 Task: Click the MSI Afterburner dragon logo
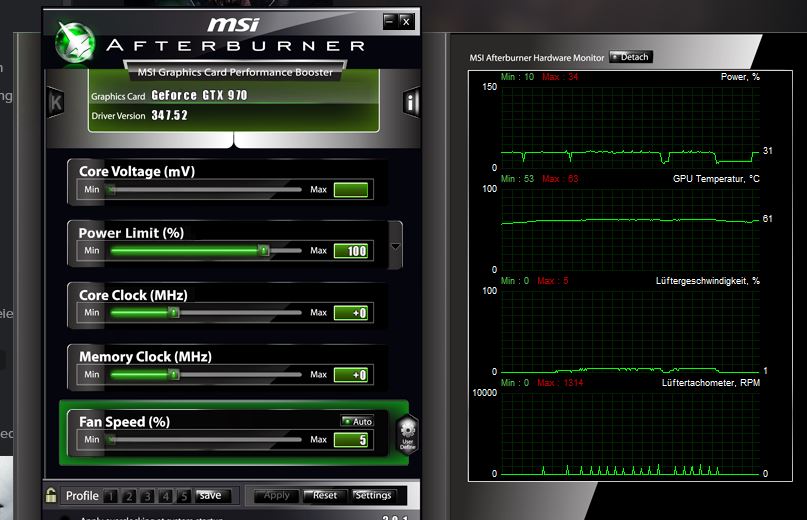[75, 44]
